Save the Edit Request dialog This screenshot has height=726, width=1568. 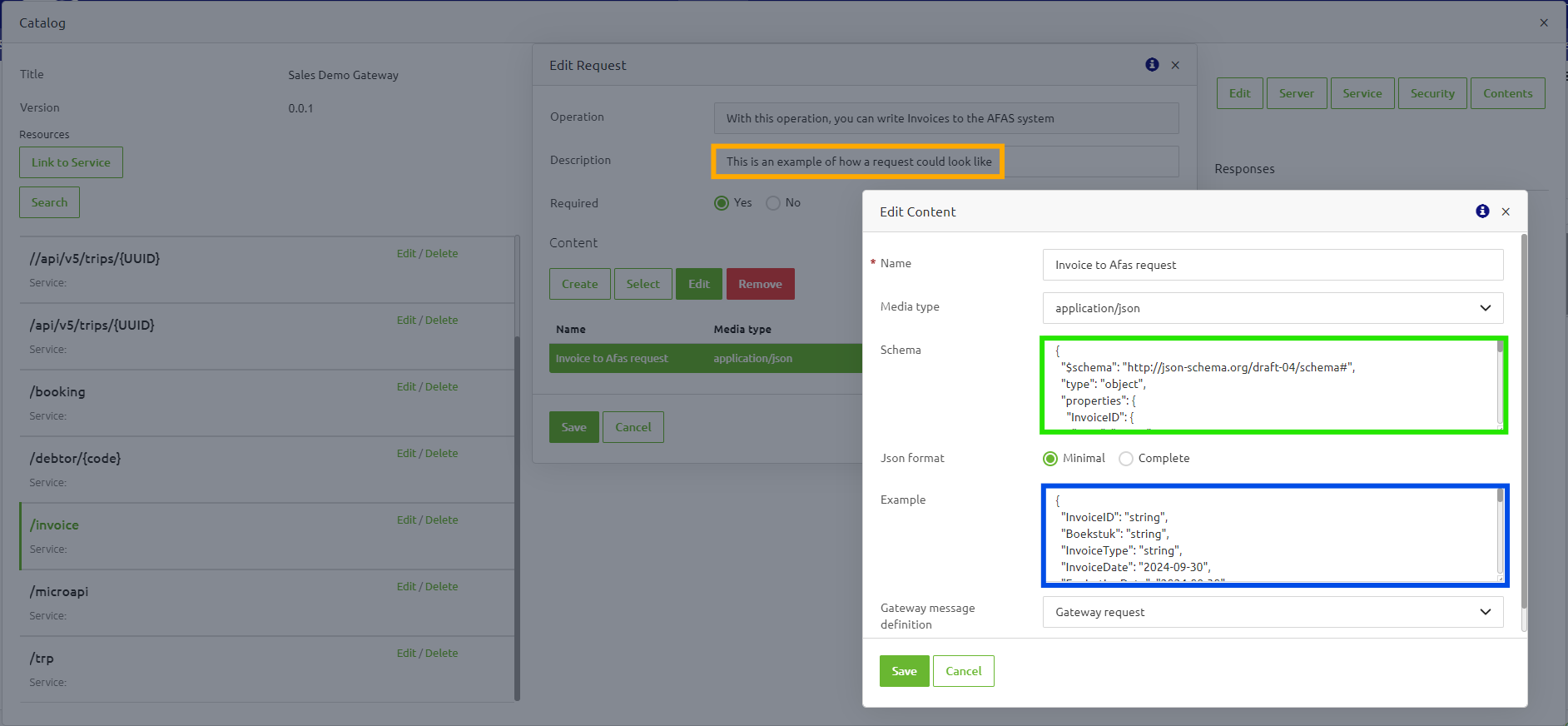573,427
